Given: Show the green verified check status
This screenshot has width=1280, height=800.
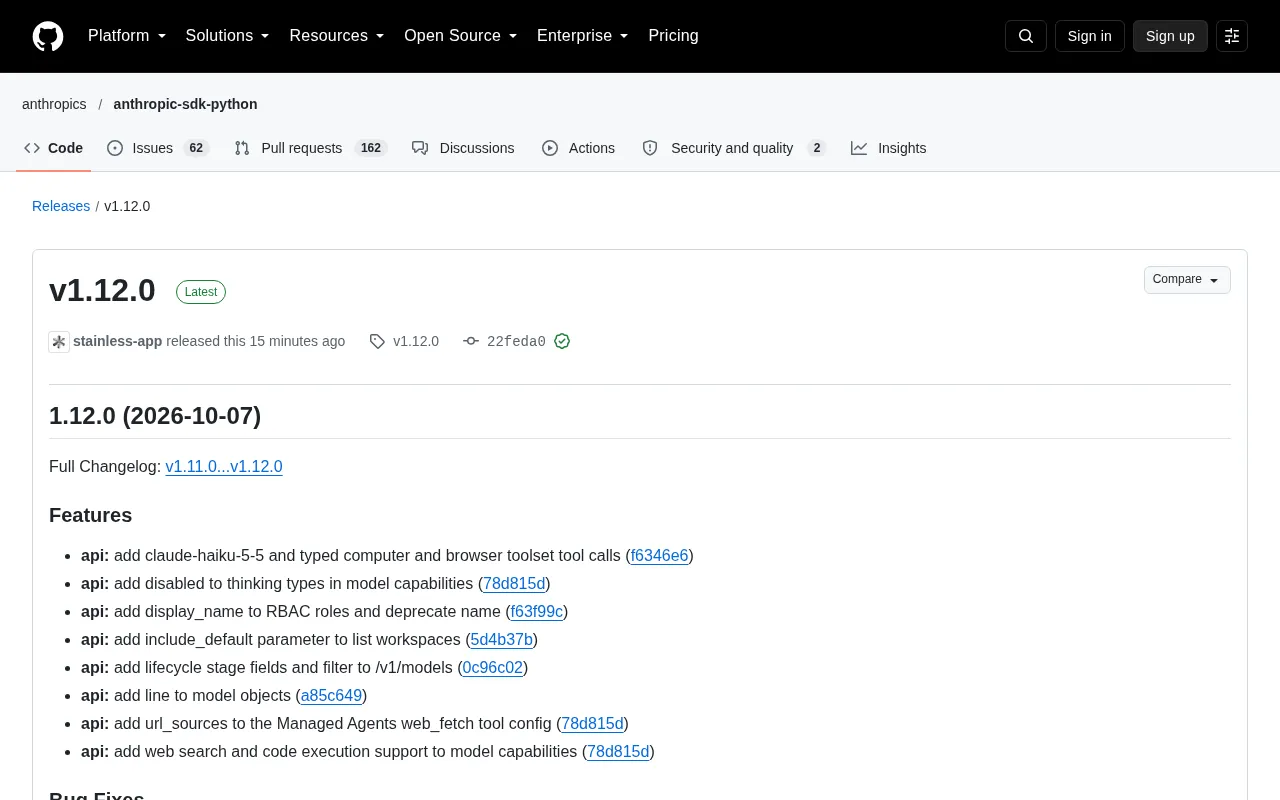Looking at the screenshot, I should [x=562, y=341].
